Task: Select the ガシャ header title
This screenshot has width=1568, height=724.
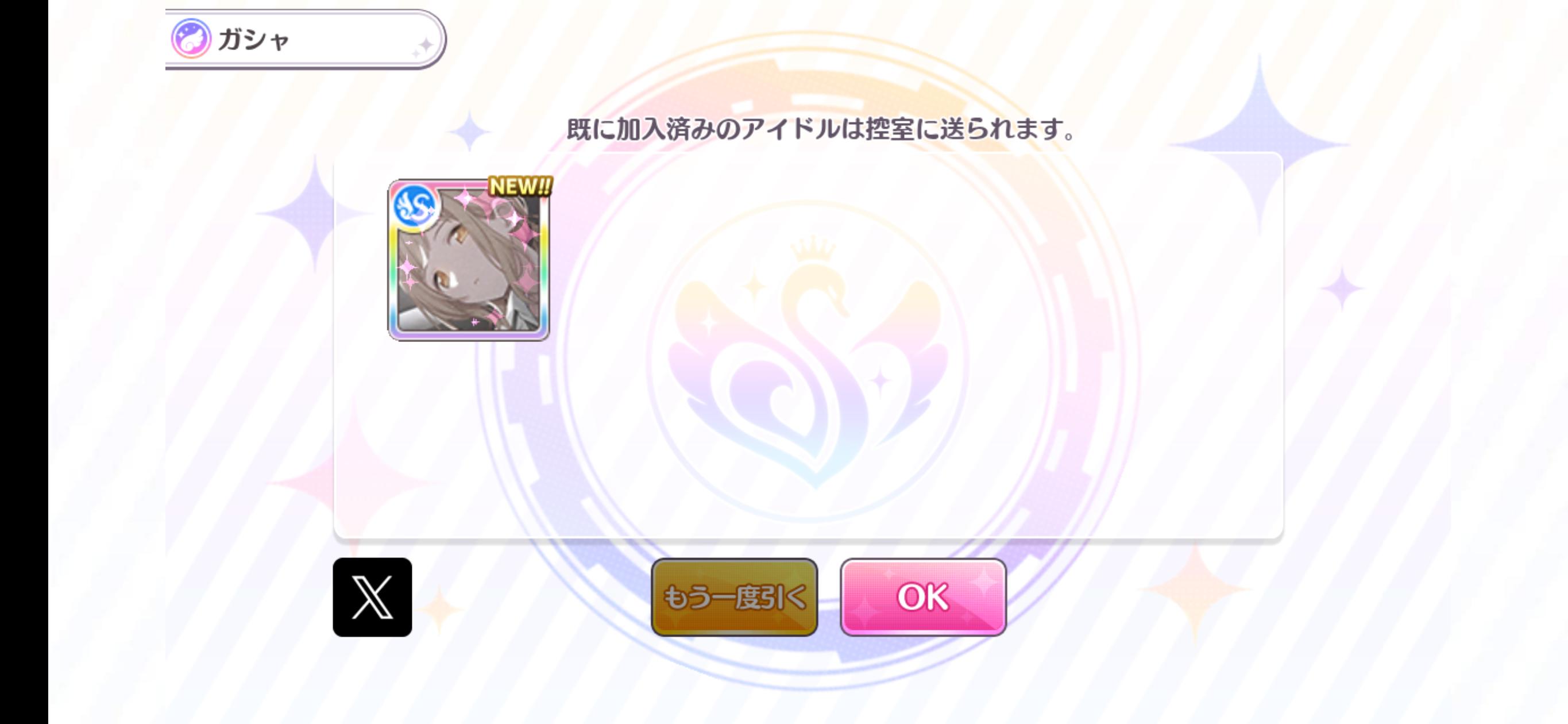Action: click(253, 40)
